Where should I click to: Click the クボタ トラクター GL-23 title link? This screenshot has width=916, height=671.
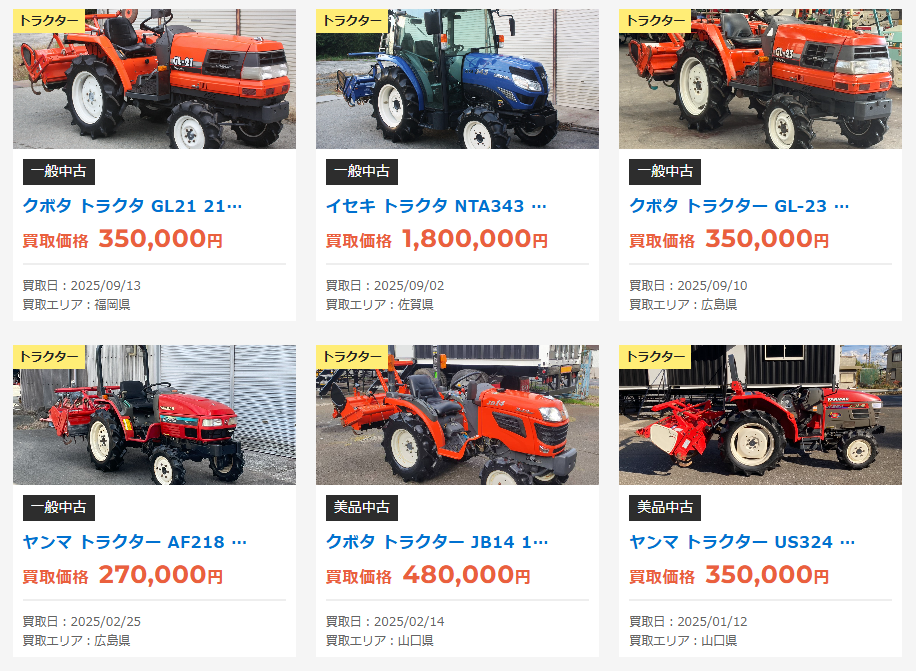pos(739,206)
